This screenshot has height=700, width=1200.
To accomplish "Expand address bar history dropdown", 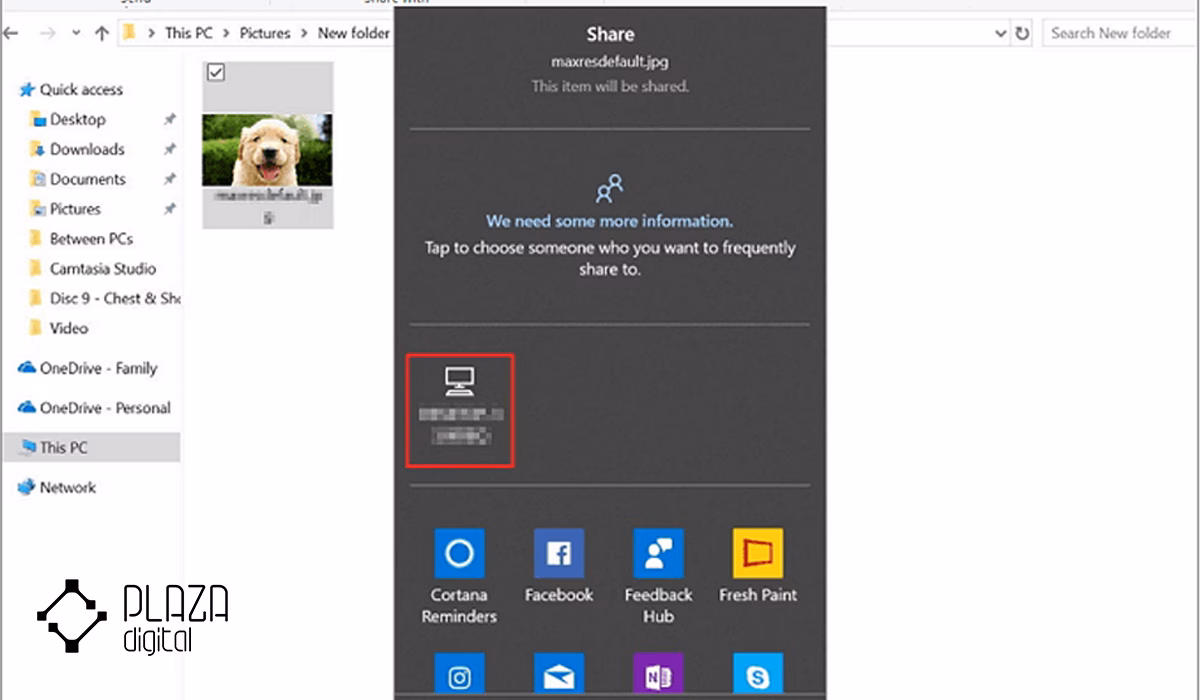I will click(1002, 34).
